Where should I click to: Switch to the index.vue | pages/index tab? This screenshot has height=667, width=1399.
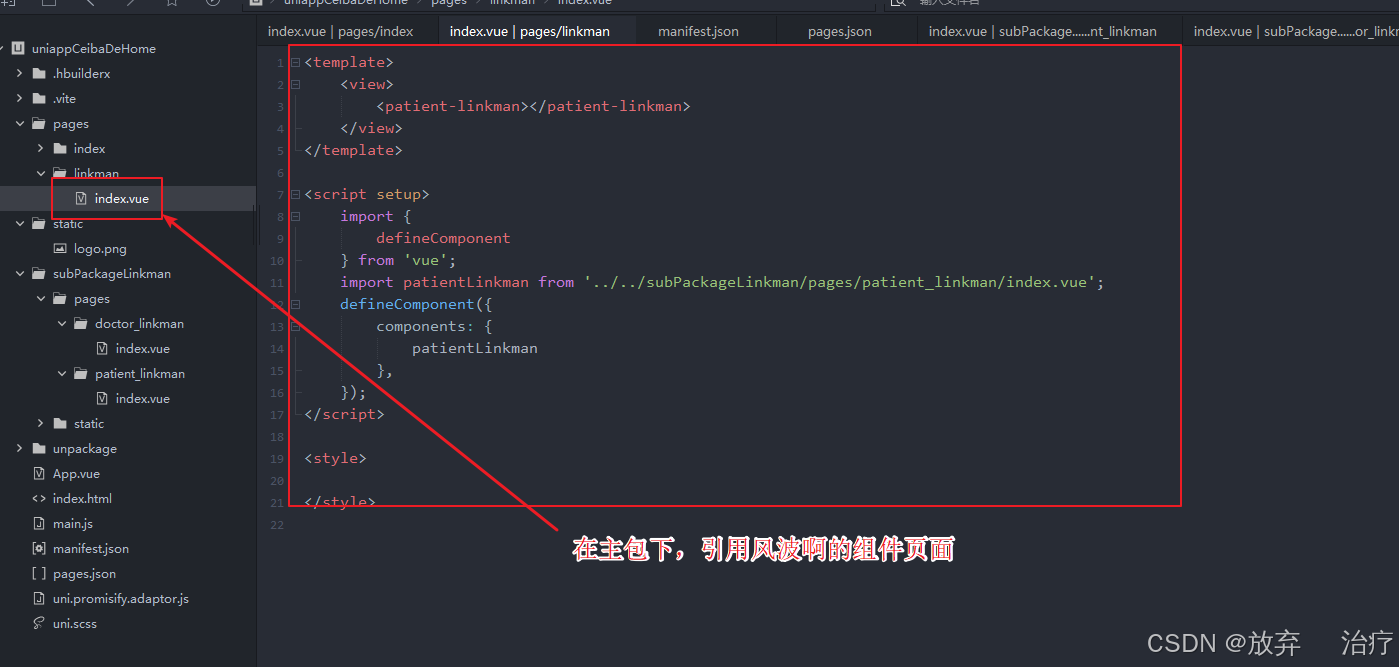pos(340,31)
